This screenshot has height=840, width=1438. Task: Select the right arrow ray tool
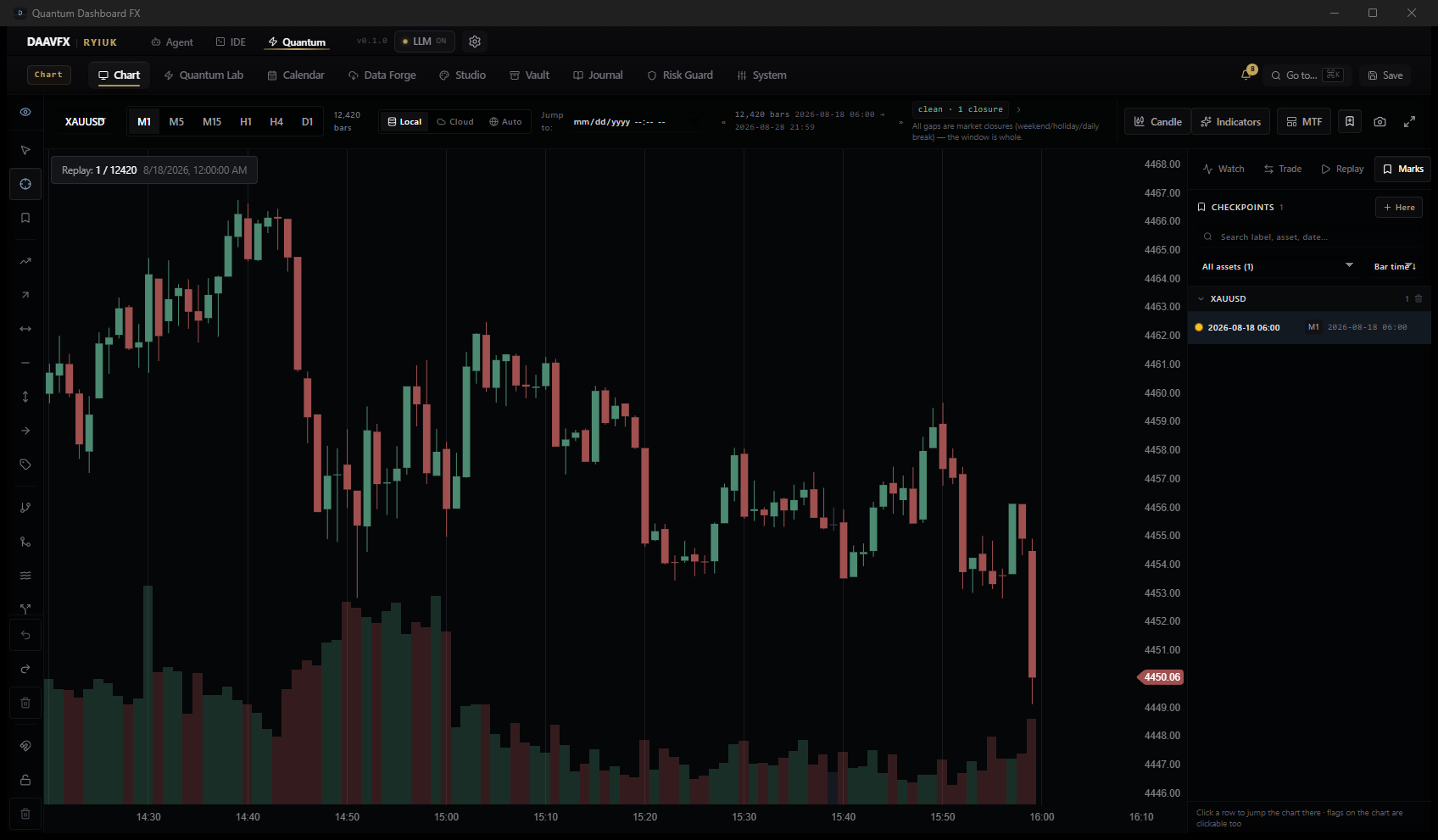pos(25,431)
